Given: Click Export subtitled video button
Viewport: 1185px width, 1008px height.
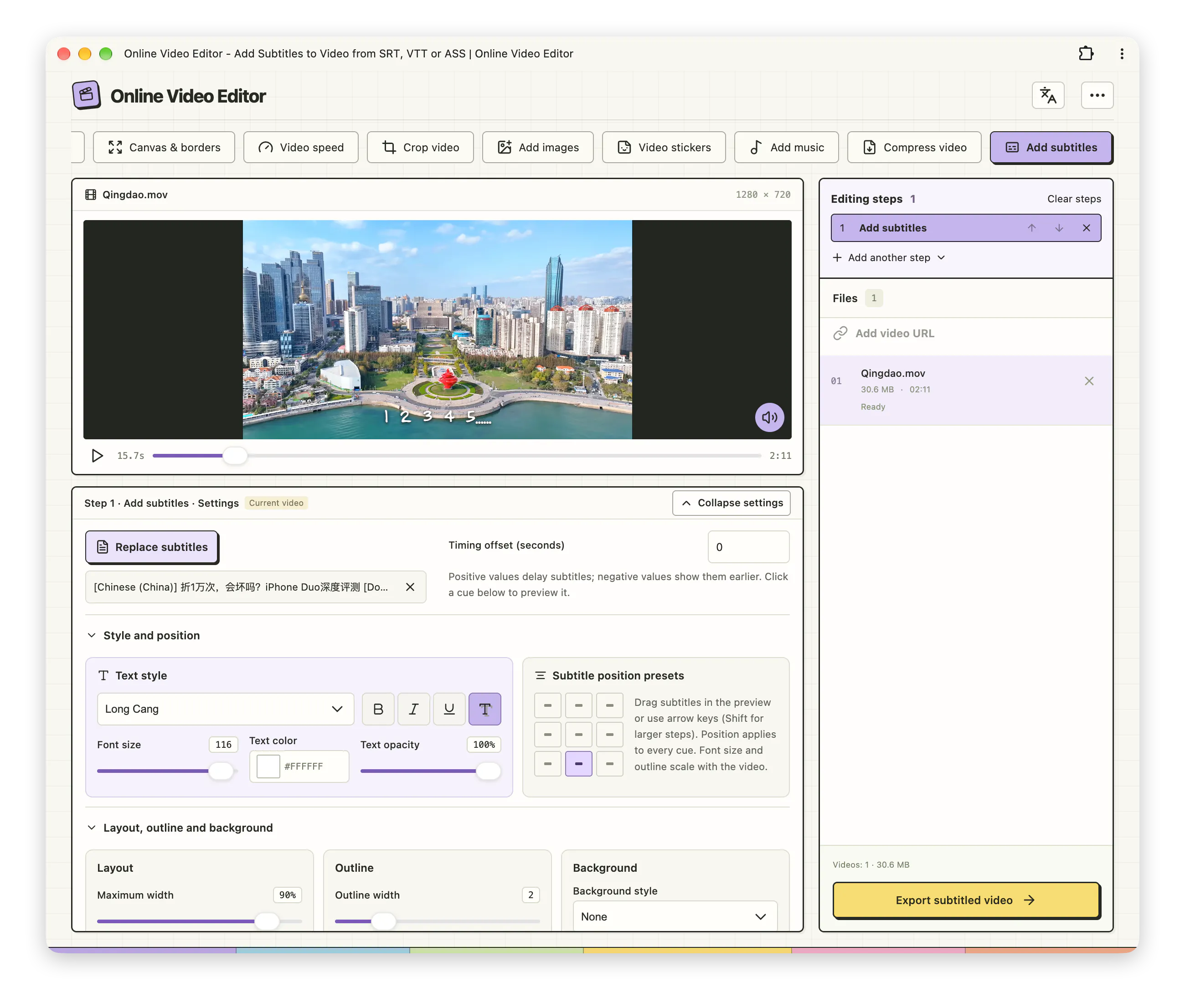Looking at the screenshot, I should click(966, 900).
